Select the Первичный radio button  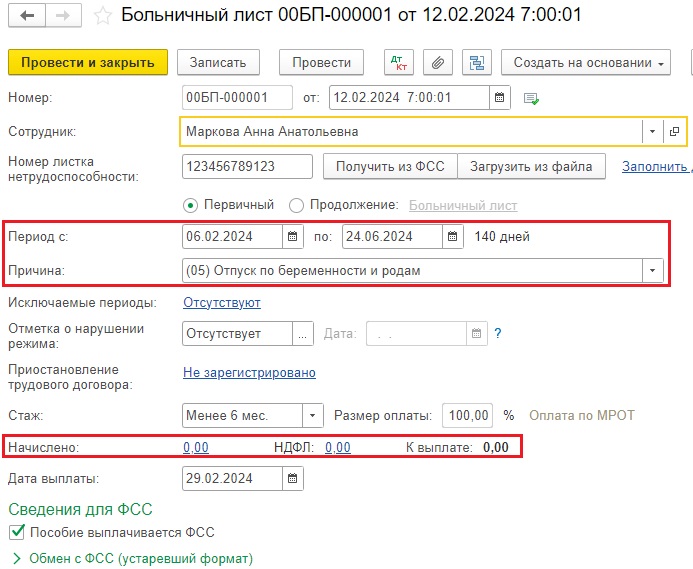[x=190, y=206]
